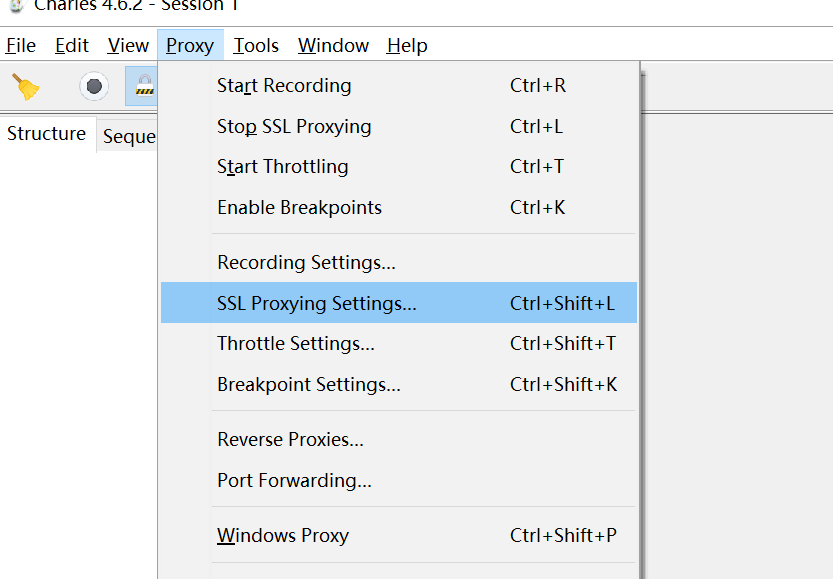833x579 pixels.
Task: Choose Port Forwarding menu entry
Action: pyautogui.click(x=398, y=480)
